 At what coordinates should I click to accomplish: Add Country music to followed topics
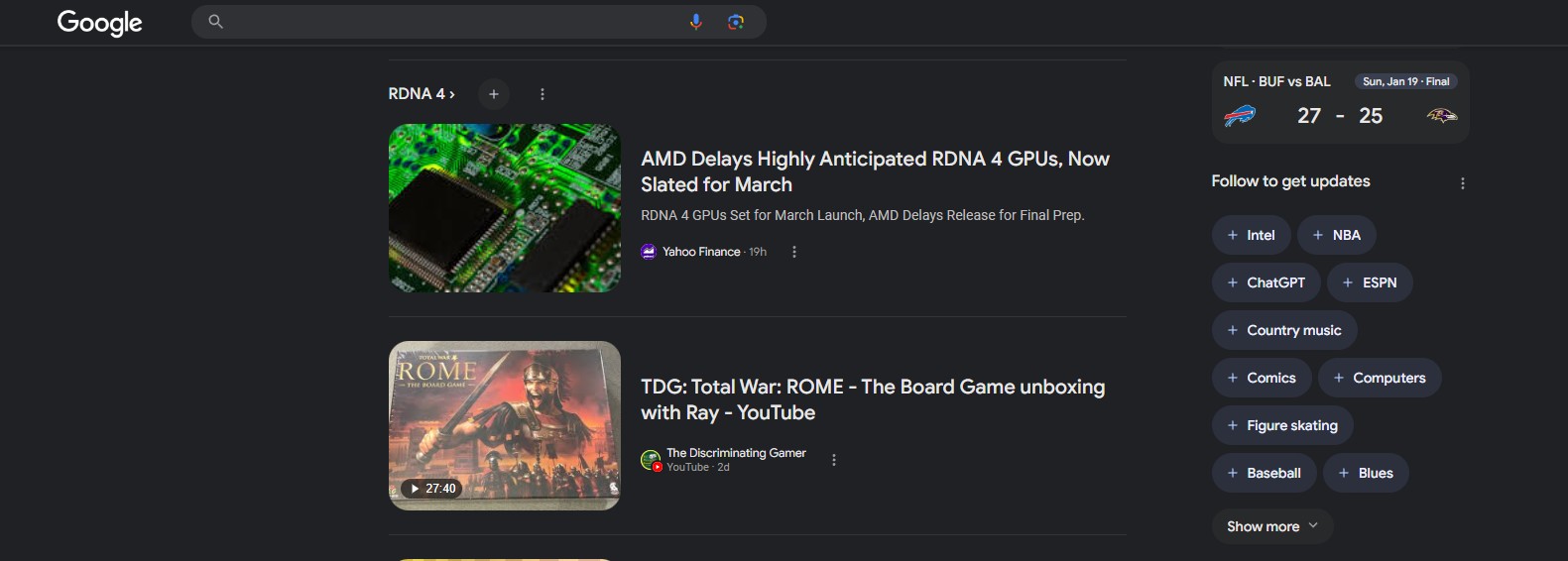(x=1283, y=330)
